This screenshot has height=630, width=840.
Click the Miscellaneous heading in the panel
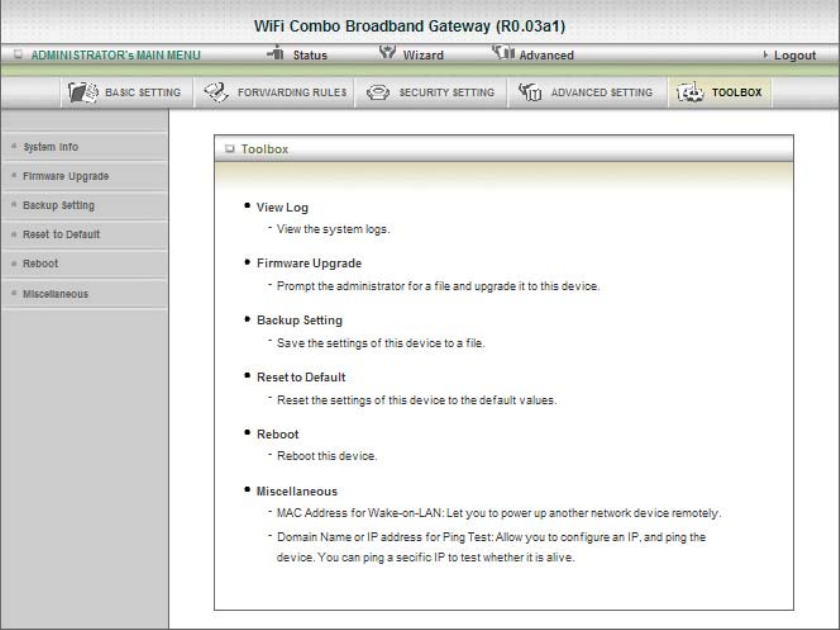(297, 491)
